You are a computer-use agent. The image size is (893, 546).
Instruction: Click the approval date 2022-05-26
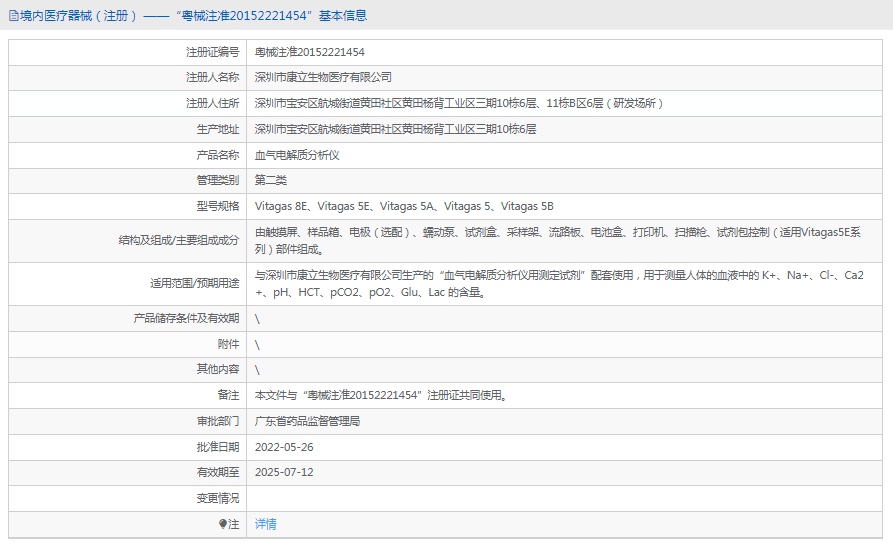point(284,447)
